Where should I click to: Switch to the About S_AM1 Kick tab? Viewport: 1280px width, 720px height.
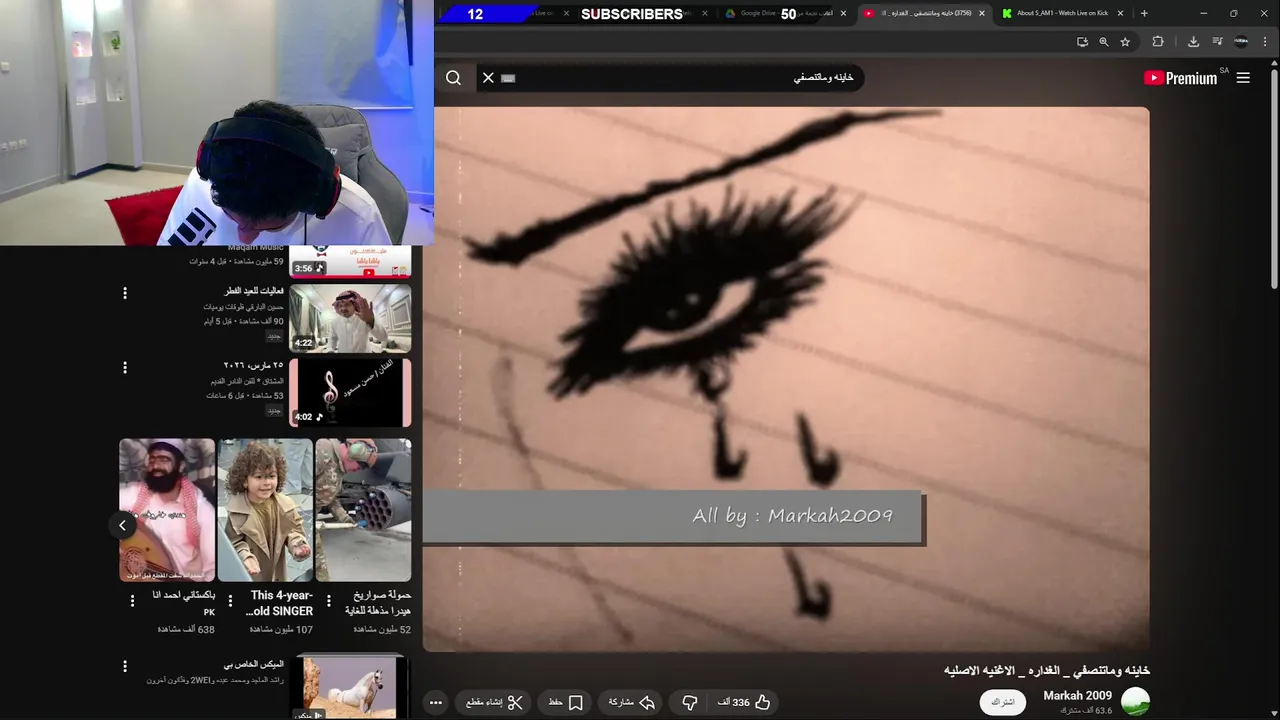point(1062,13)
